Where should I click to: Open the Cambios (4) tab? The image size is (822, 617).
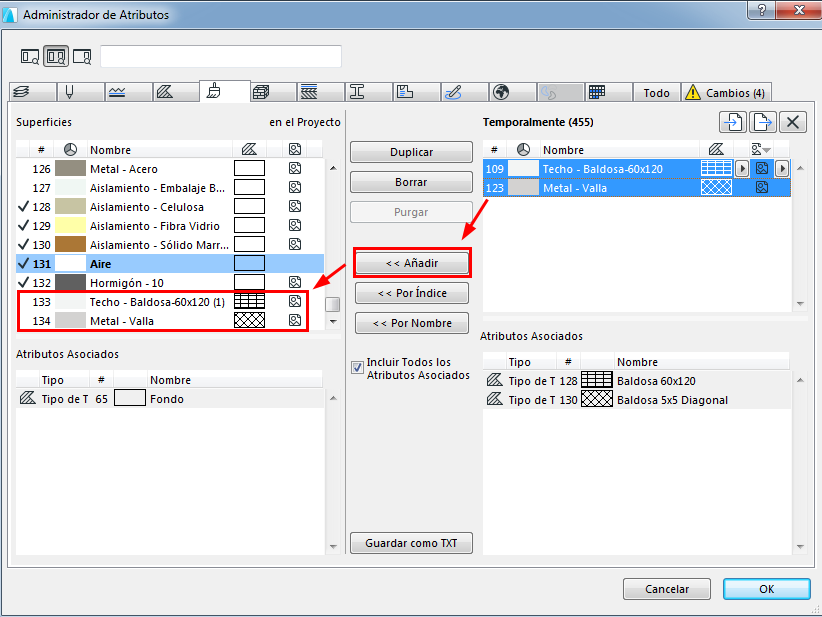(x=726, y=93)
